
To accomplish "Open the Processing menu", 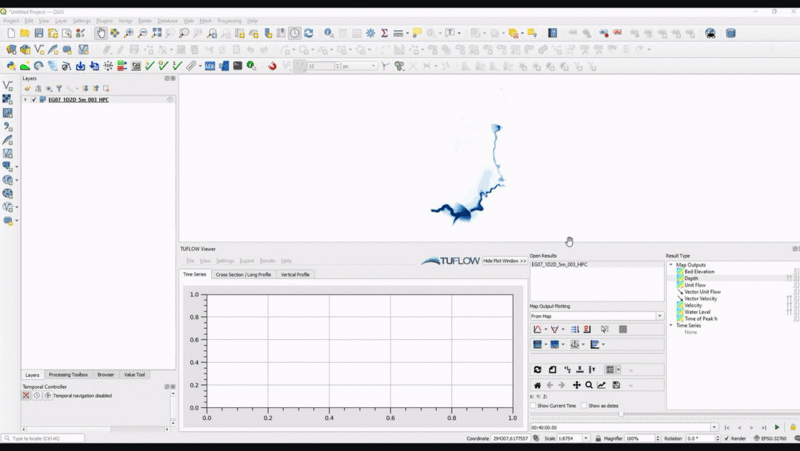I will coord(229,20).
